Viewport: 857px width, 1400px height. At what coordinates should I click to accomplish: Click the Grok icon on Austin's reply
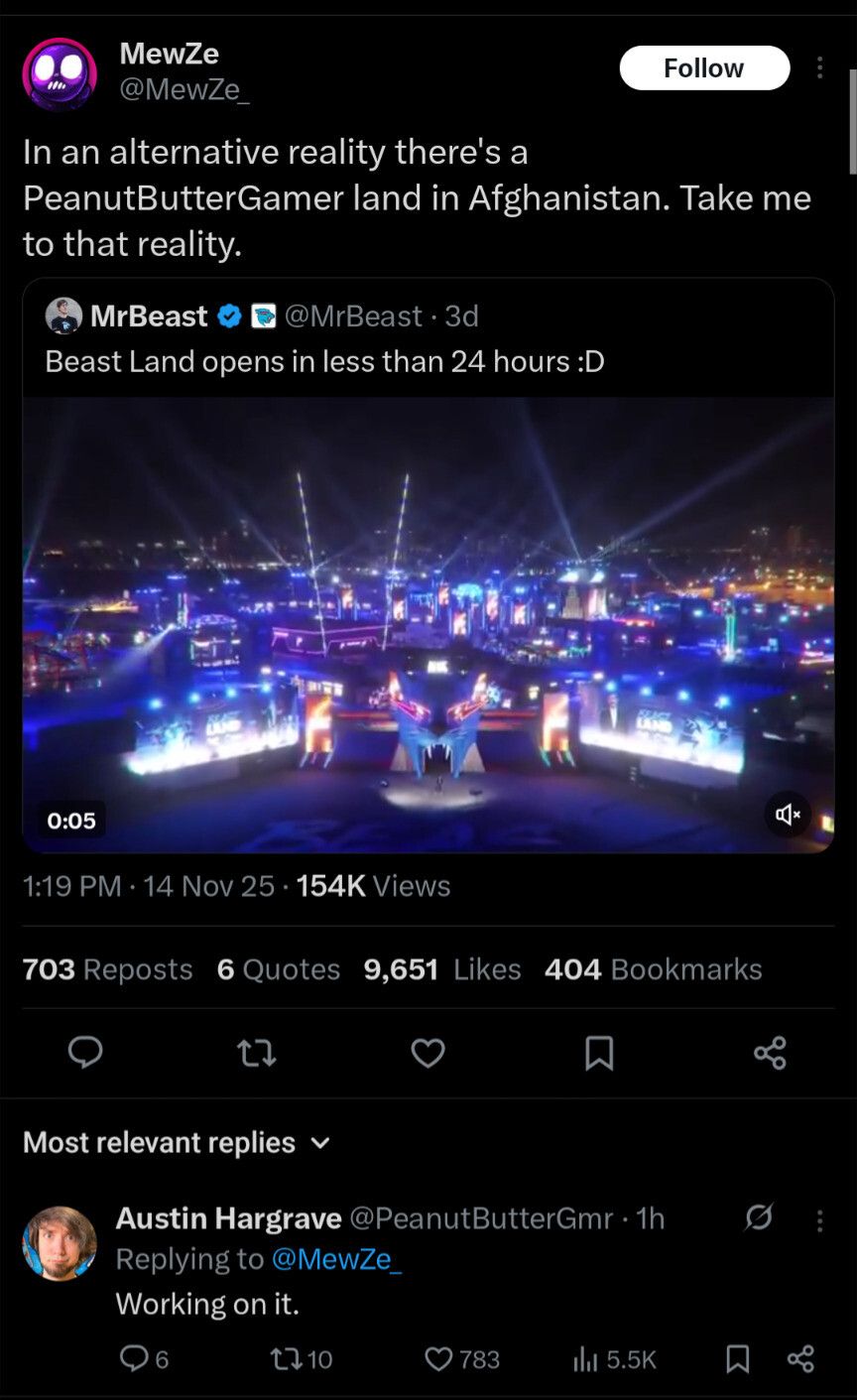click(x=759, y=1217)
